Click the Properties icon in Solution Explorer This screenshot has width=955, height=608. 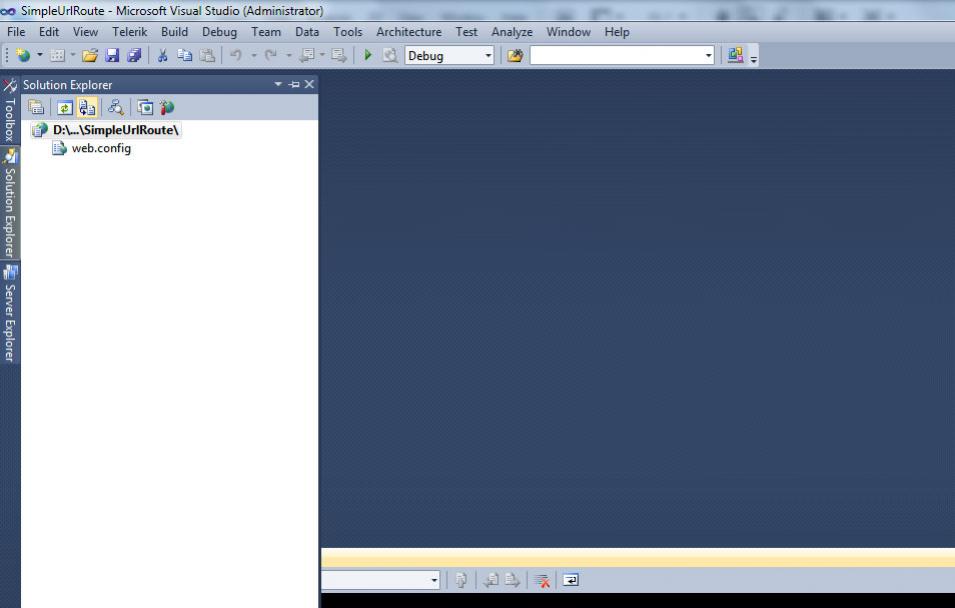[x=37, y=108]
